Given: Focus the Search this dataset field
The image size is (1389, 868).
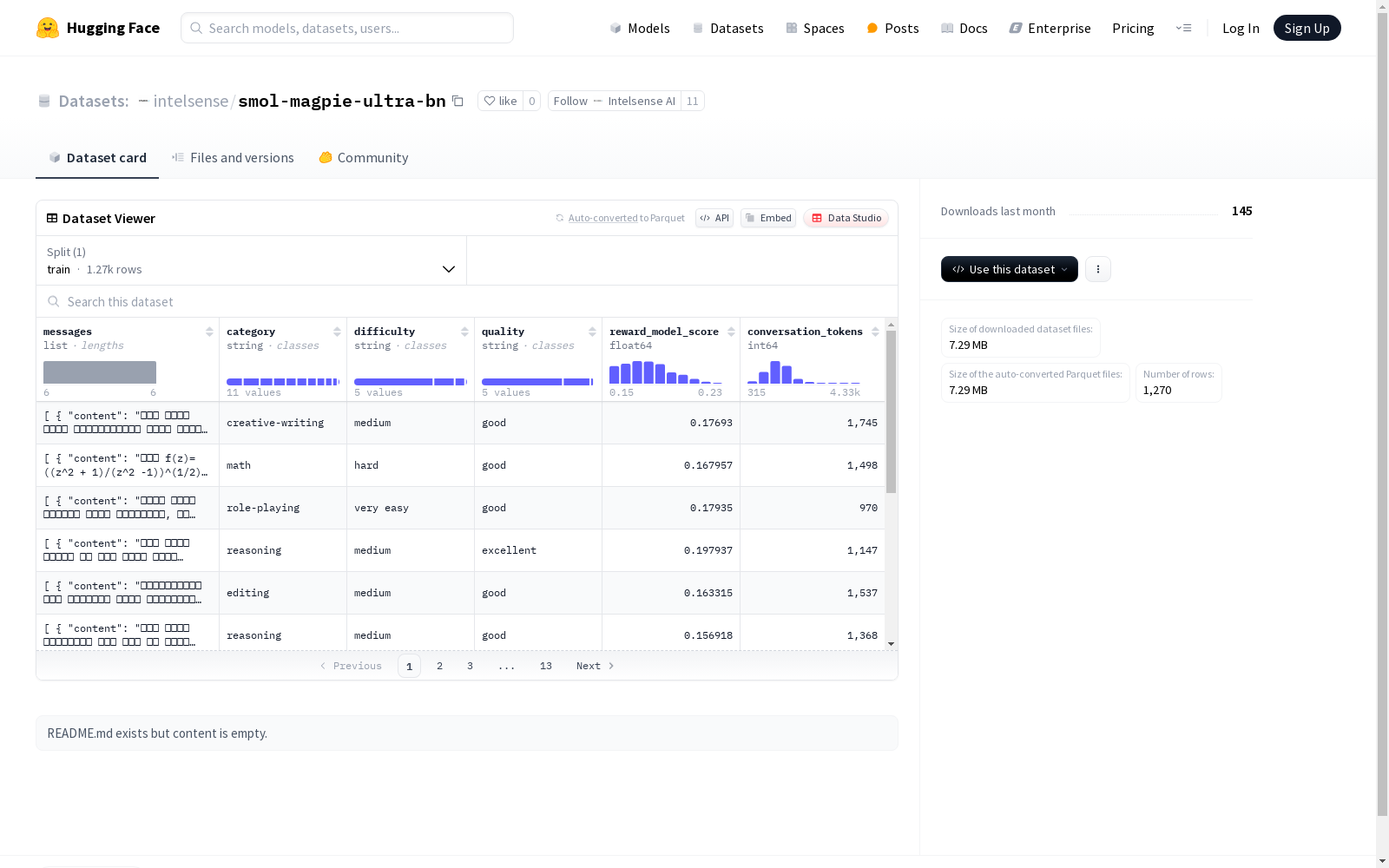Looking at the screenshot, I should point(467,301).
